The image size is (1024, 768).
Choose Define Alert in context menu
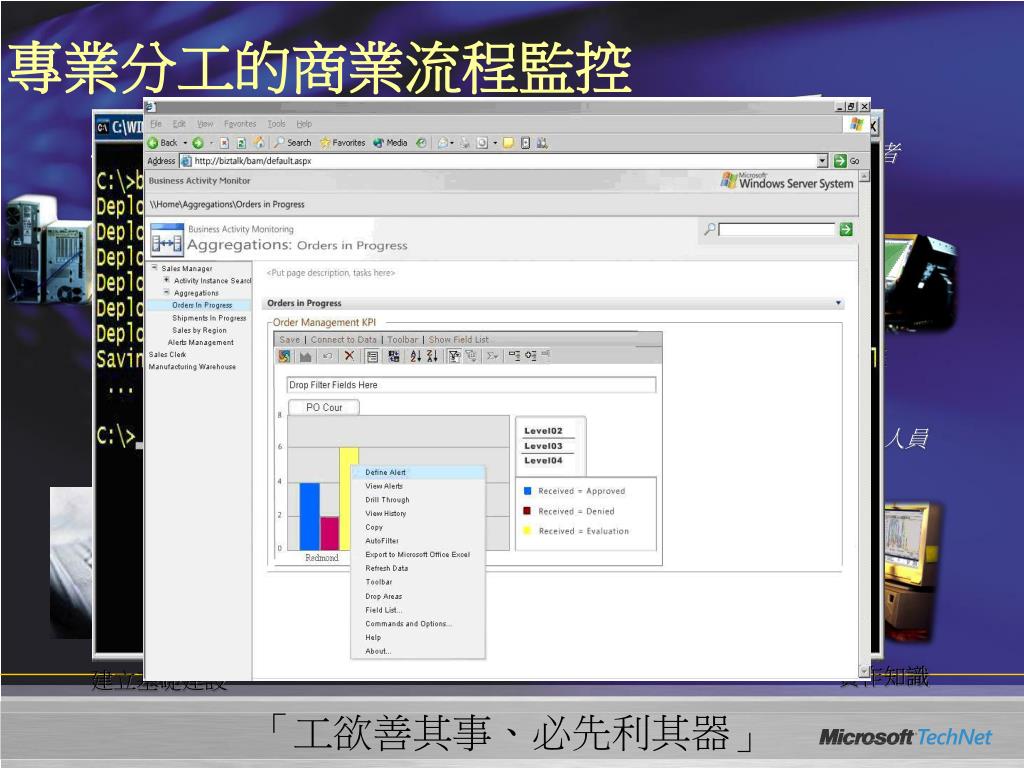418,472
